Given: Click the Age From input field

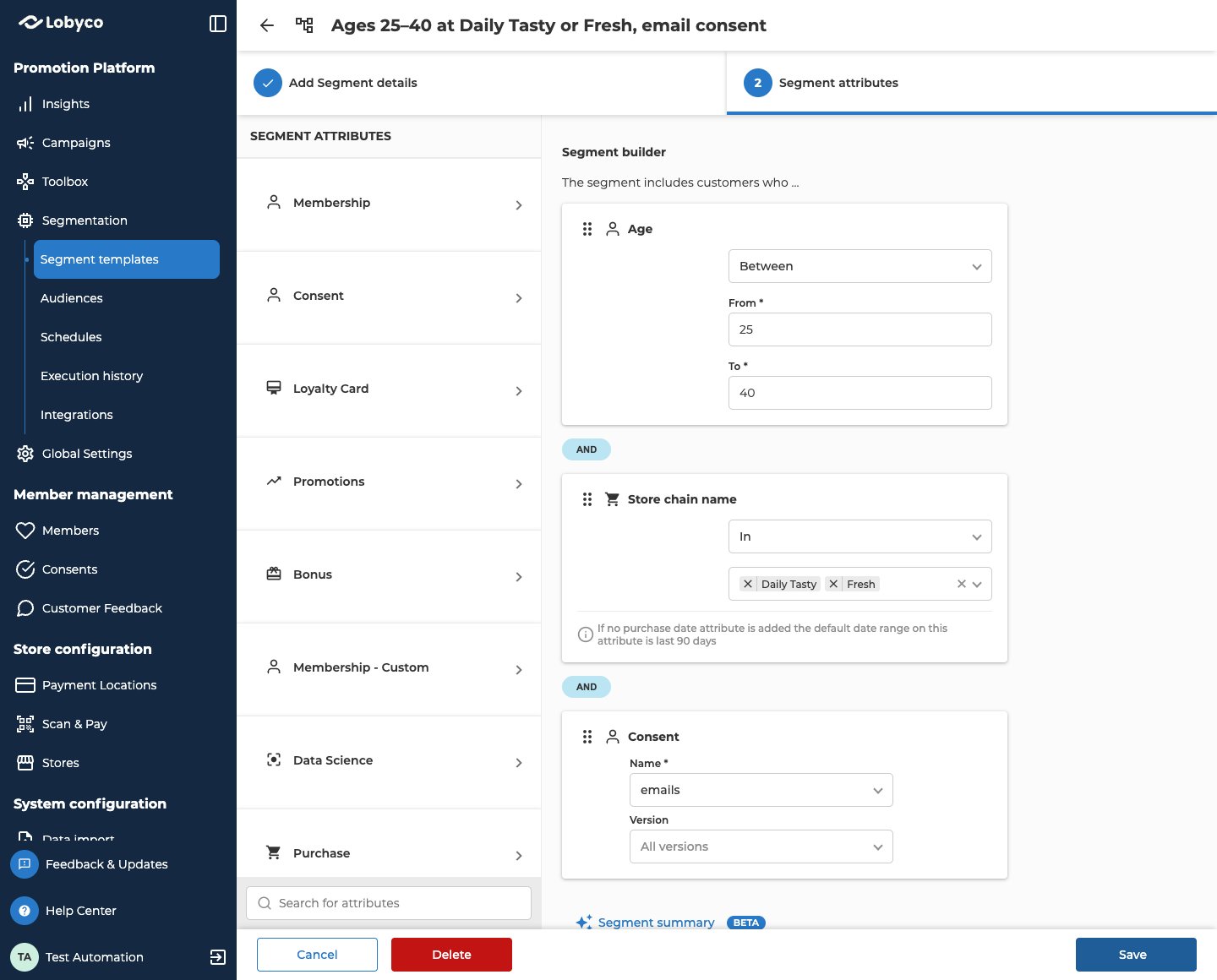Looking at the screenshot, I should pos(860,329).
